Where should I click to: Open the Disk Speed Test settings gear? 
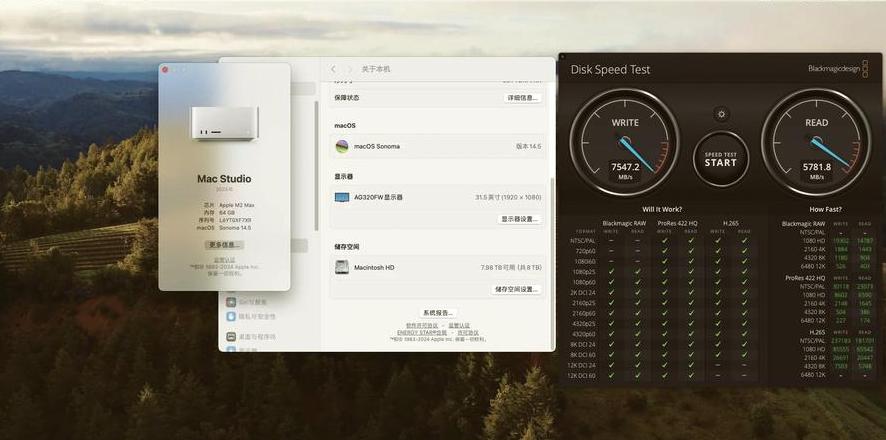click(x=721, y=114)
